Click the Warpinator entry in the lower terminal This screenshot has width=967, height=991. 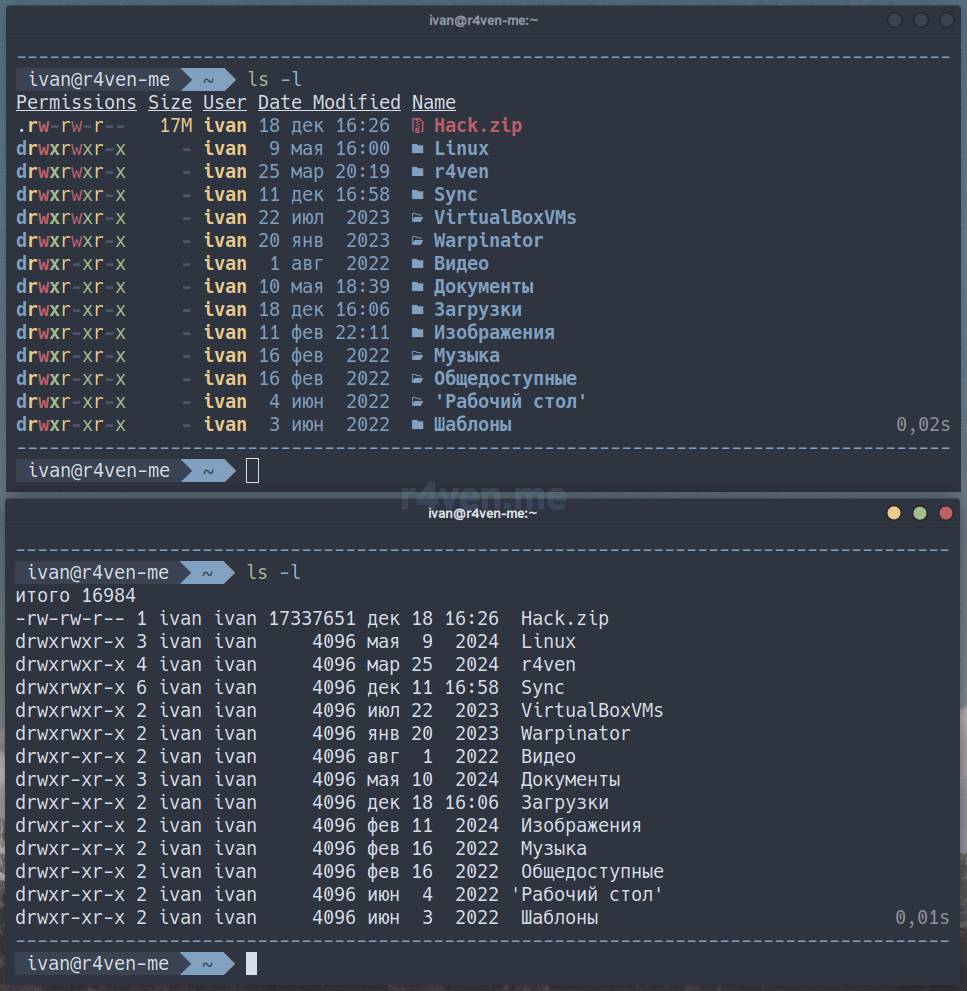575,734
